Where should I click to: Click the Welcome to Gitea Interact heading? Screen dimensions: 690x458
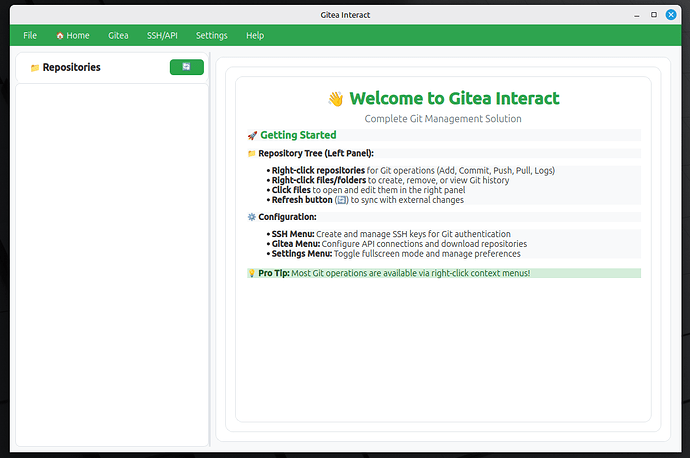tap(455, 98)
